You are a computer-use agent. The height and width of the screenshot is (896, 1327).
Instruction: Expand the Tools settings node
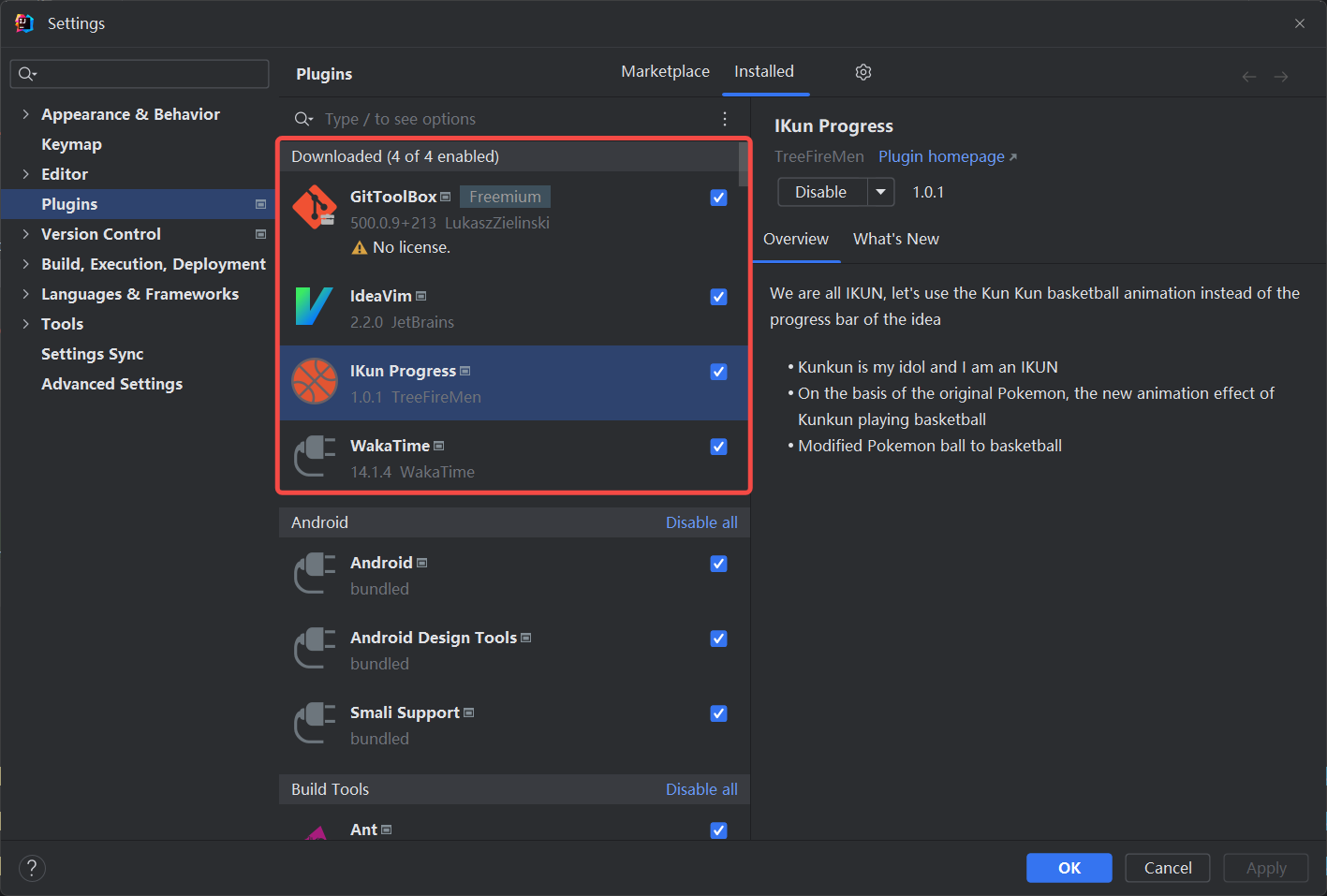[x=25, y=324]
